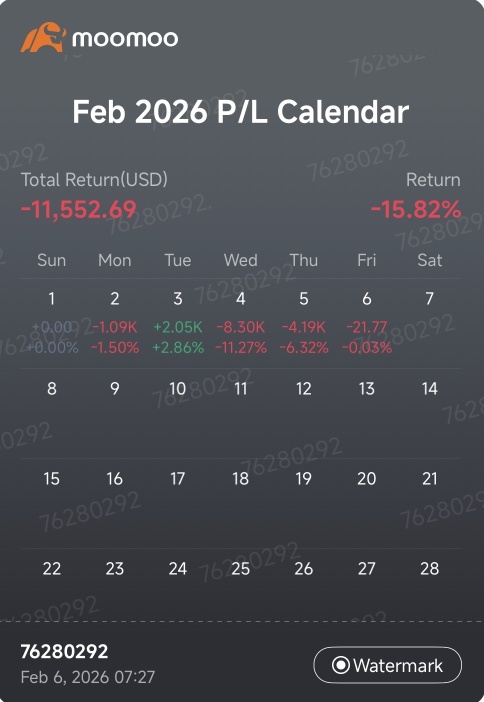Click the Fri column header
This screenshot has height=702, width=484.
point(367,260)
